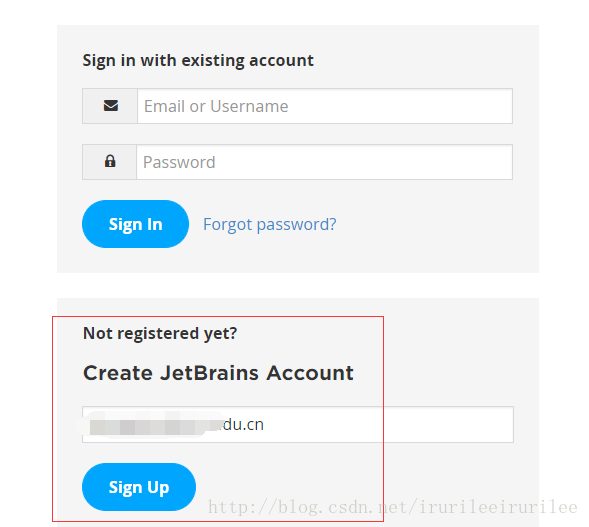
Task: Click the envelope icon beside Email field
Action: tap(111, 106)
